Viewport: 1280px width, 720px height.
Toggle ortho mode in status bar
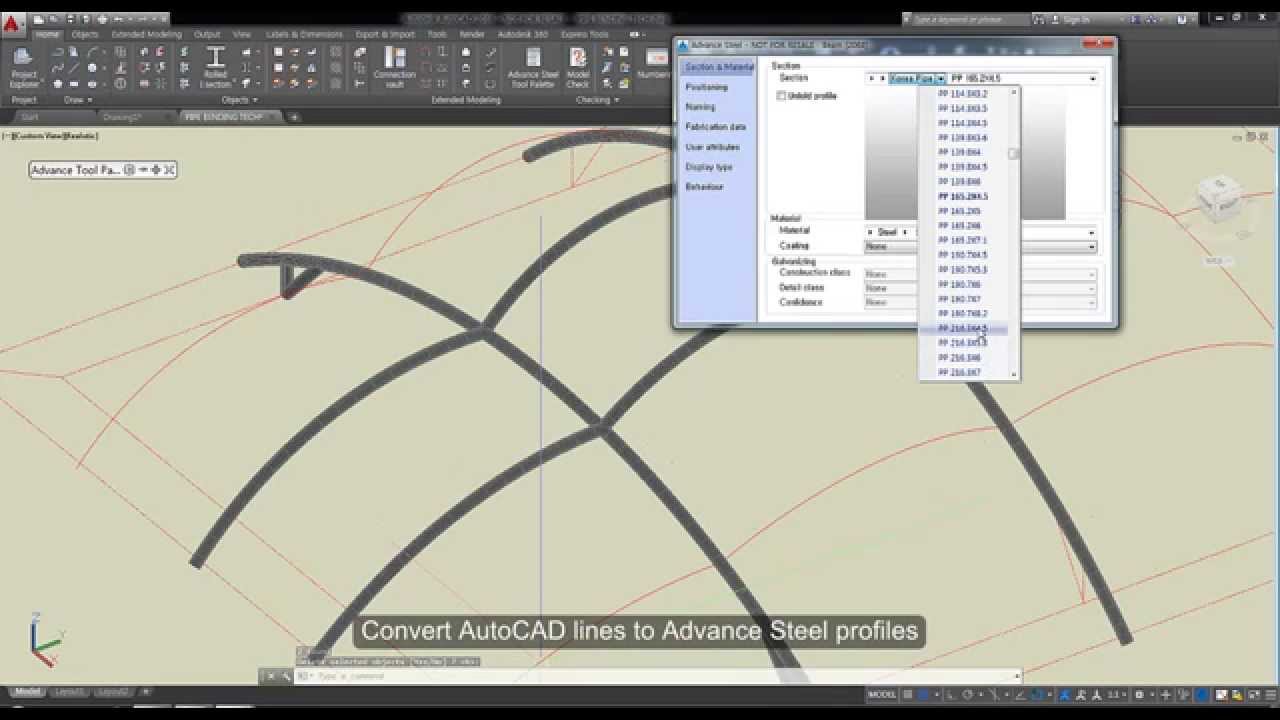(x=951, y=694)
